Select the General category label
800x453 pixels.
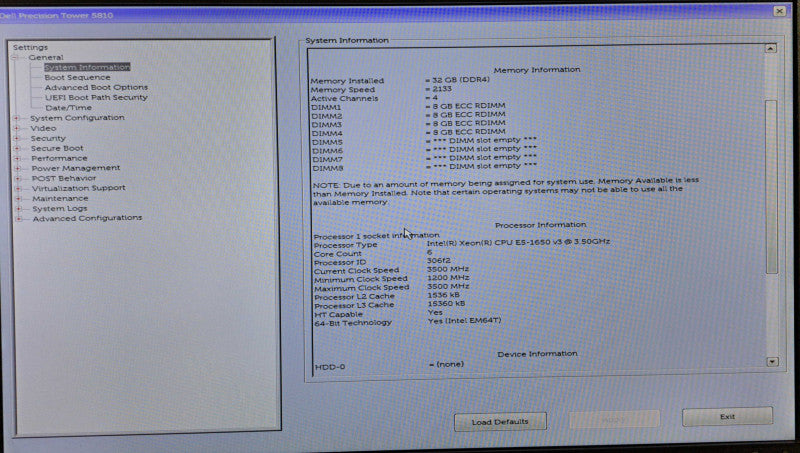46,57
